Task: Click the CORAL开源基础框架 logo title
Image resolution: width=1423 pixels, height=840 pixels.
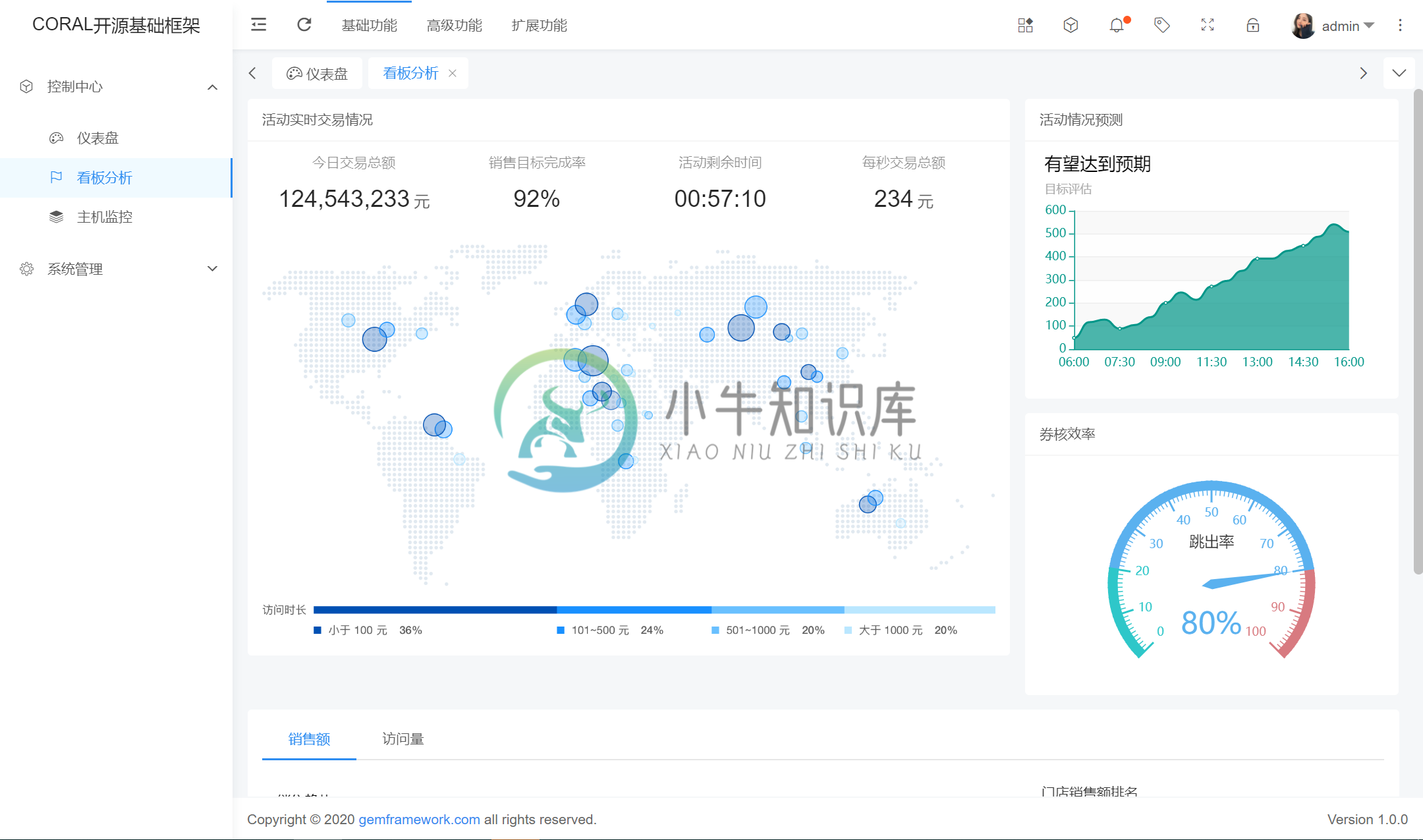Action: tap(116, 25)
